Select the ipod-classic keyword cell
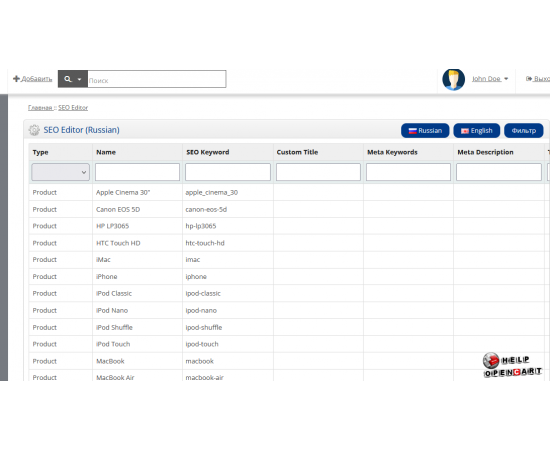 228,294
